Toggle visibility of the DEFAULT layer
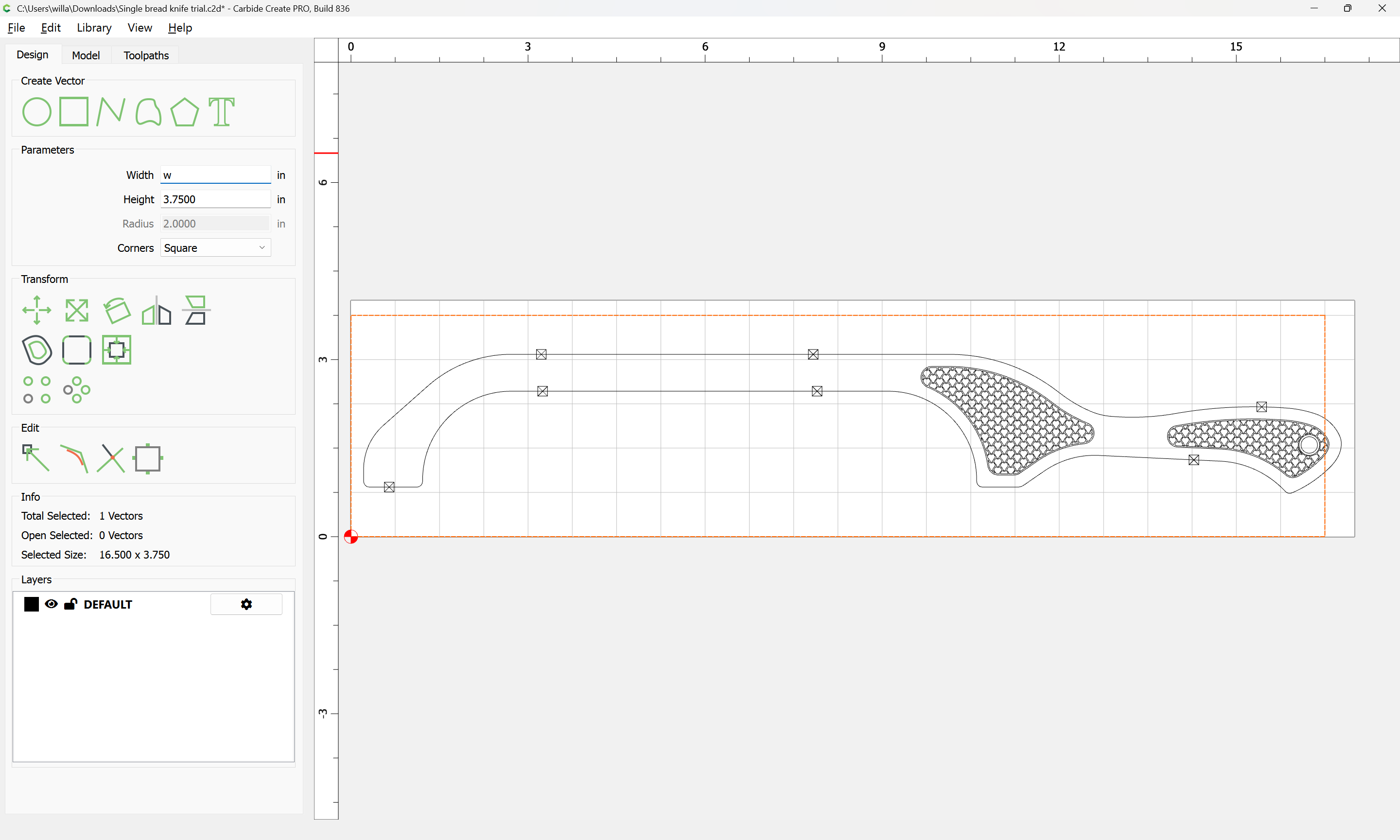 51,604
